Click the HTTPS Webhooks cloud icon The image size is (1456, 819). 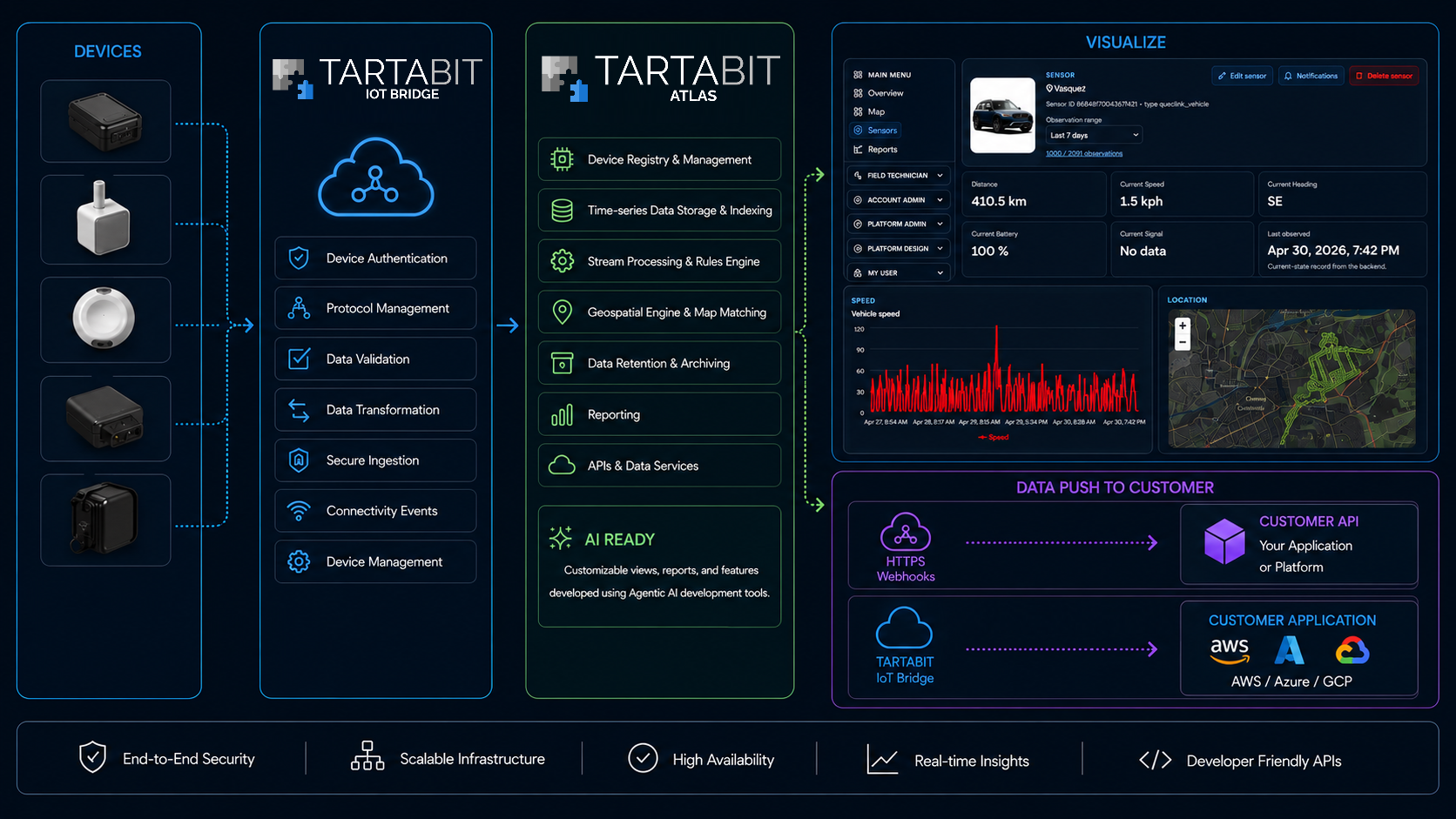coord(906,532)
